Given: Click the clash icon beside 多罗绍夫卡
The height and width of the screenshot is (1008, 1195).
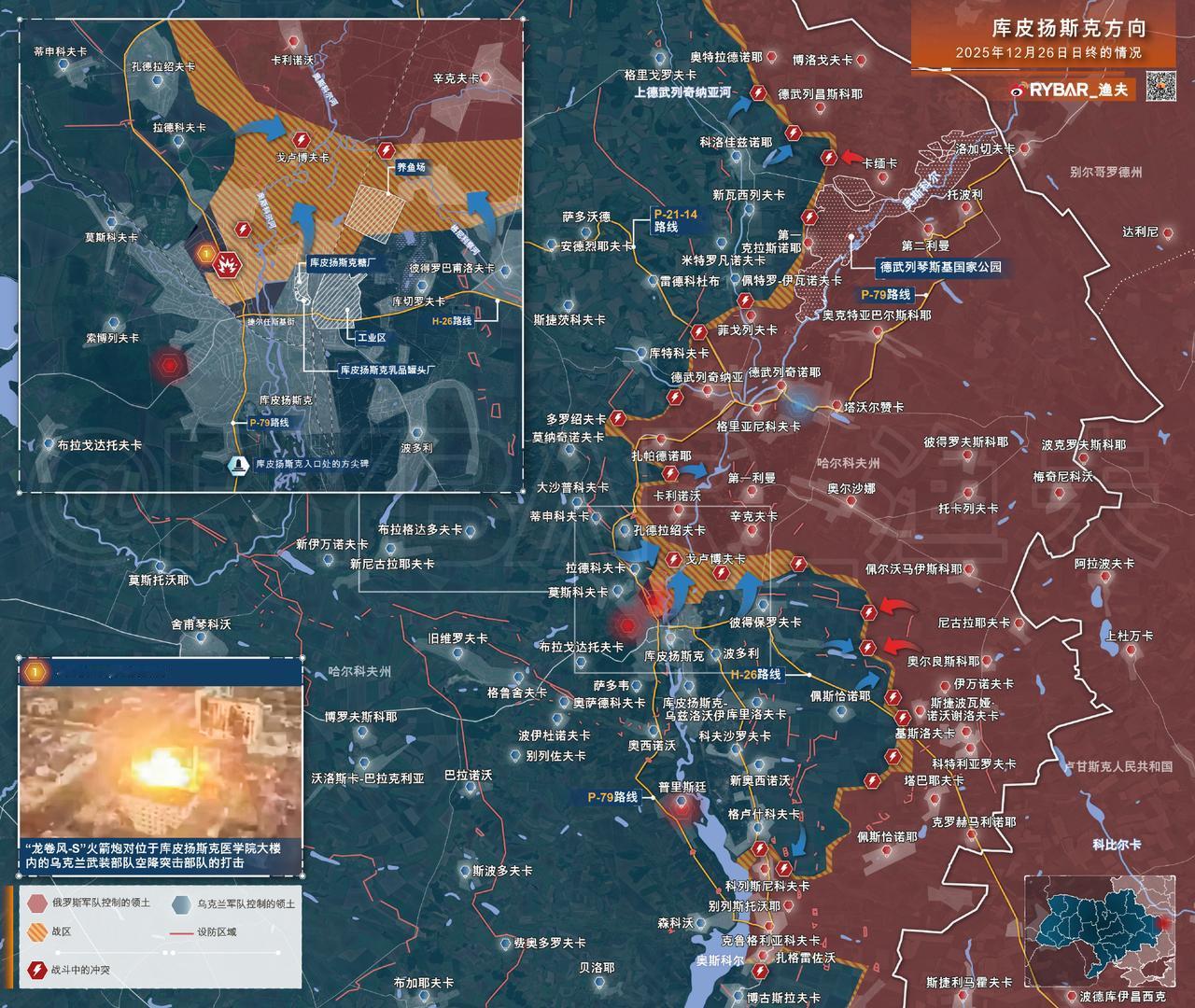Looking at the screenshot, I should click(x=617, y=419).
